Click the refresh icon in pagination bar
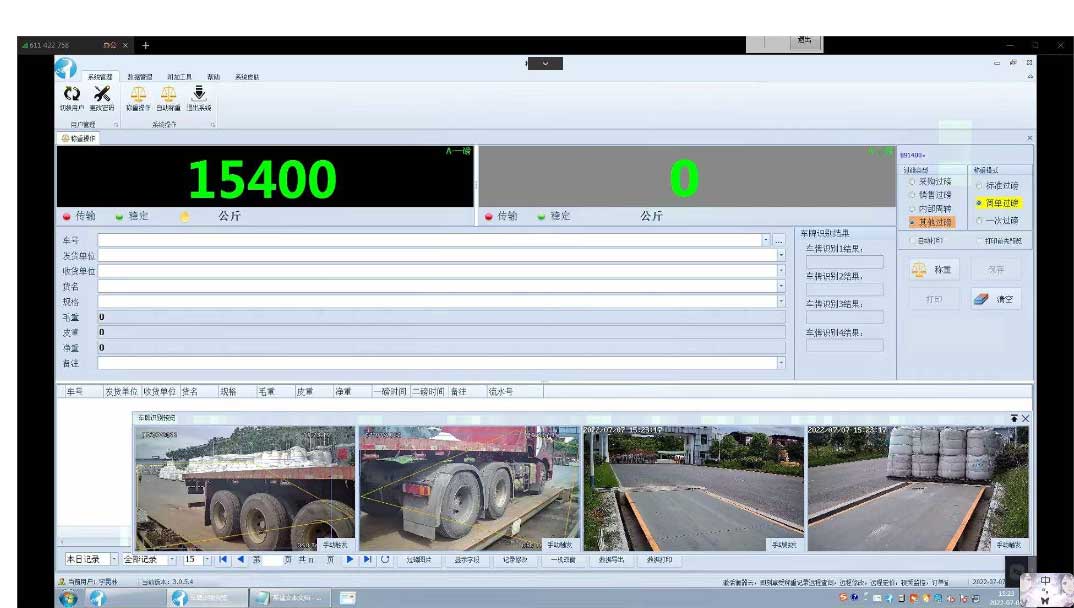 (x=385, y=560)
